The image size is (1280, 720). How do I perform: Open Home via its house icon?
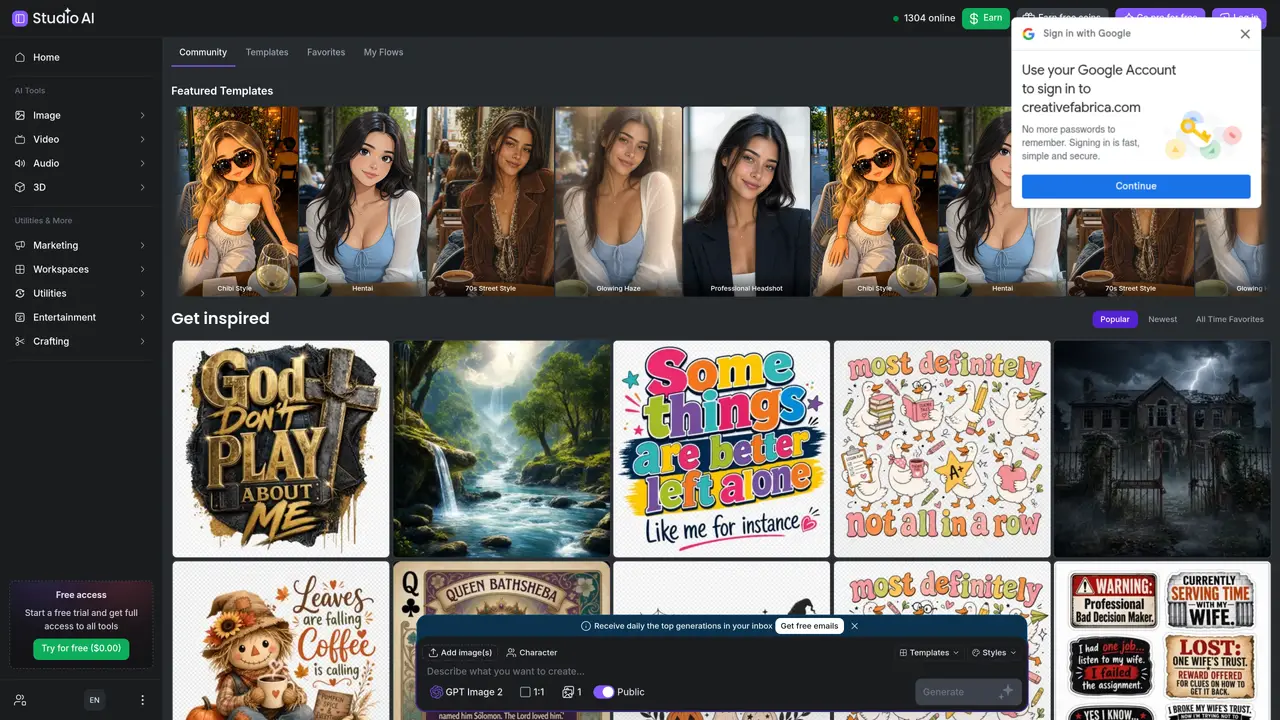click(x=20, y=57)
